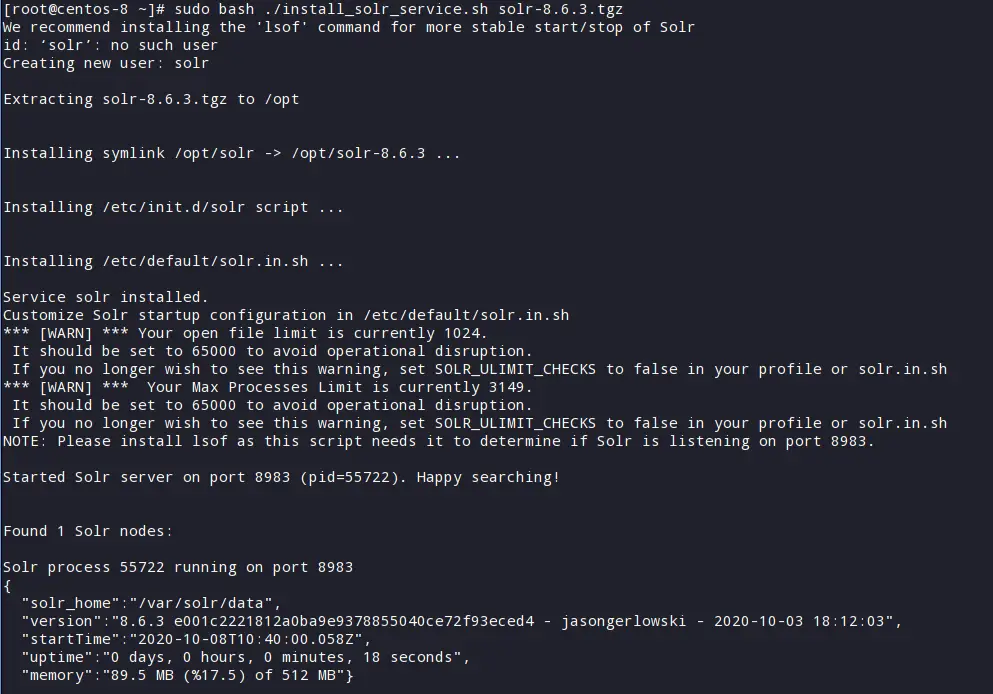This screenshot has width=993, height=694.
Task: Click the root@centos-8 shell prompt
Action: click(85, 9)
